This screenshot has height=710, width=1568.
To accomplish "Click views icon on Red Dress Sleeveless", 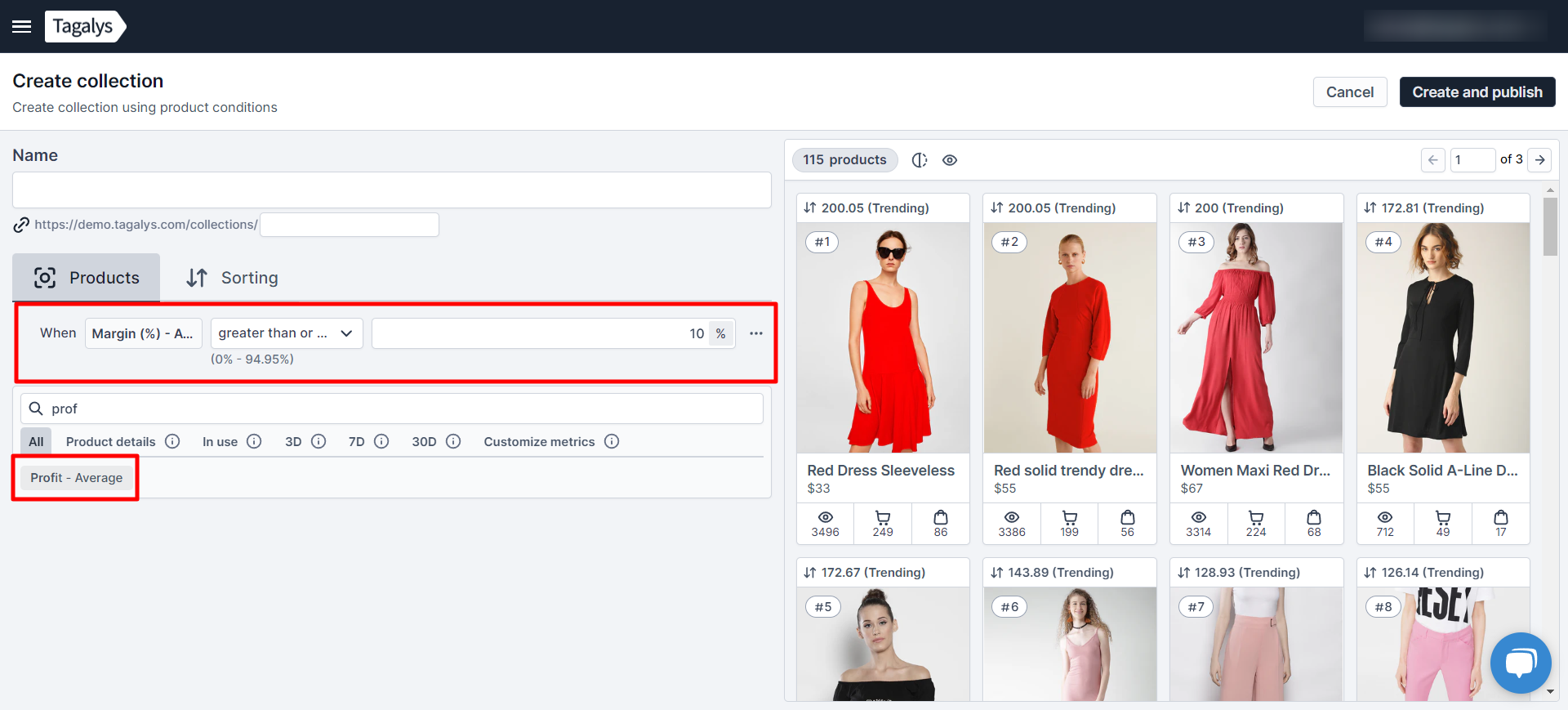I will [x=826, y=517].
